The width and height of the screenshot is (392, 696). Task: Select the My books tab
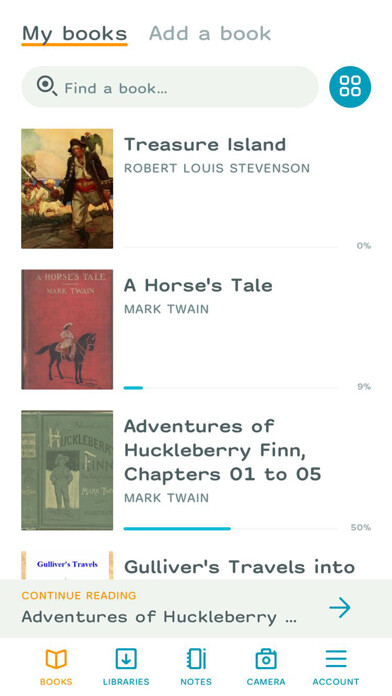75,34
